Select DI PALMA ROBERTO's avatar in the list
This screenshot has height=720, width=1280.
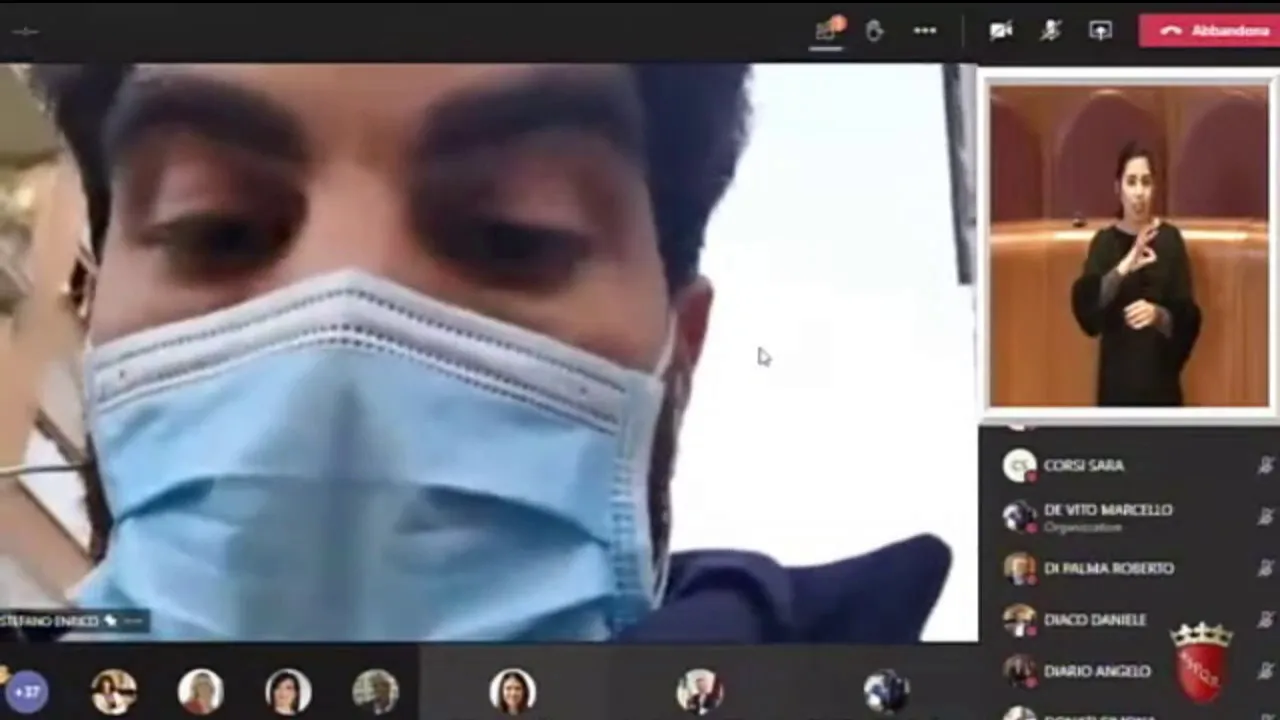1020,568
